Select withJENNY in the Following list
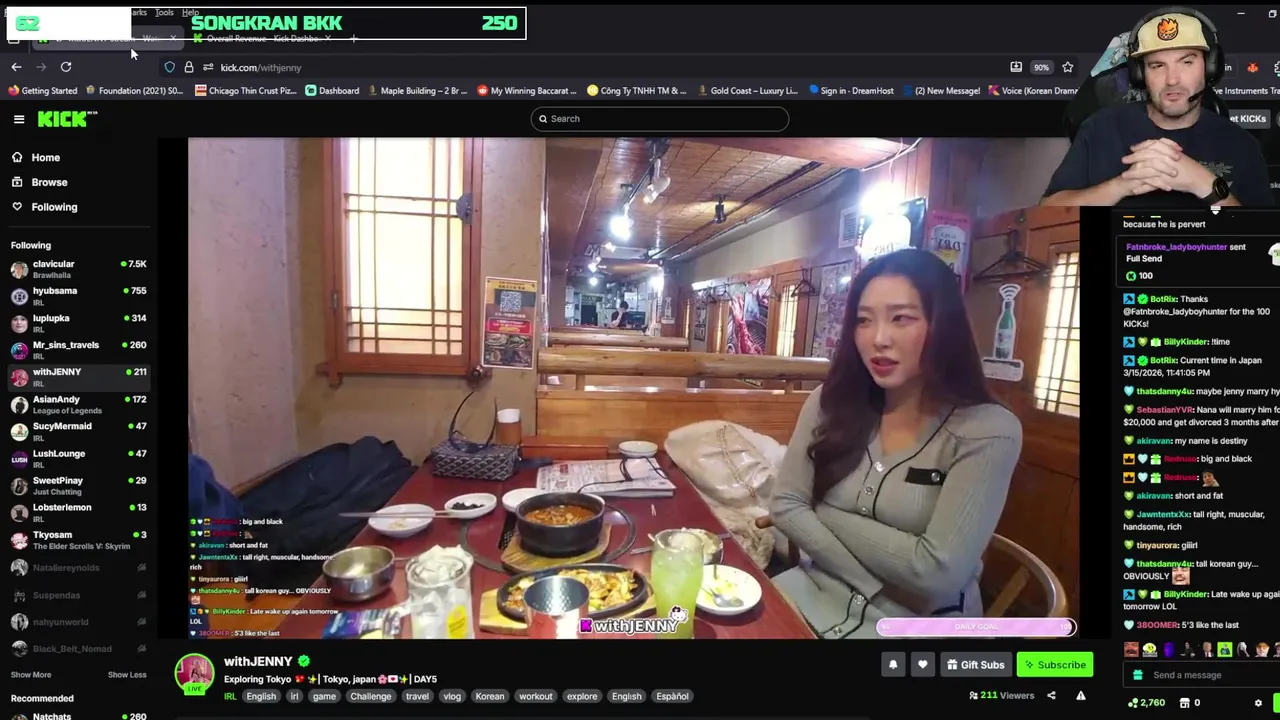The image size is (1280, 720). click(x=78, y=377)
